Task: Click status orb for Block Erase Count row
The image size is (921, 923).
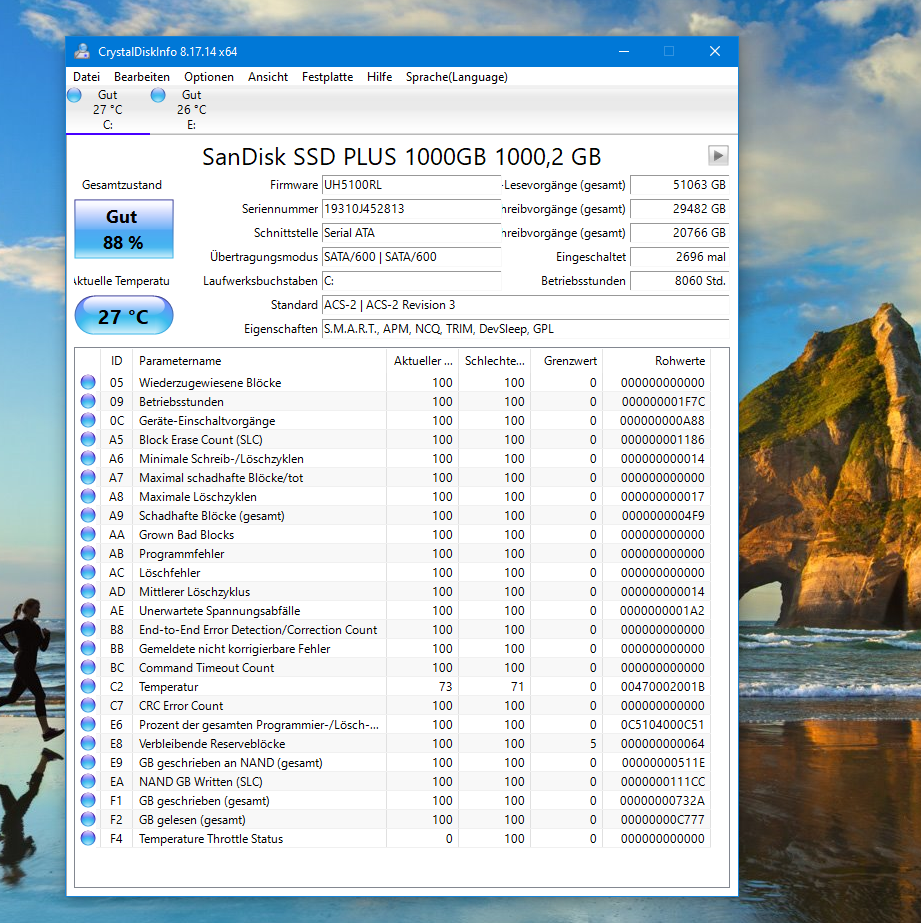Action: click(88, 439)
